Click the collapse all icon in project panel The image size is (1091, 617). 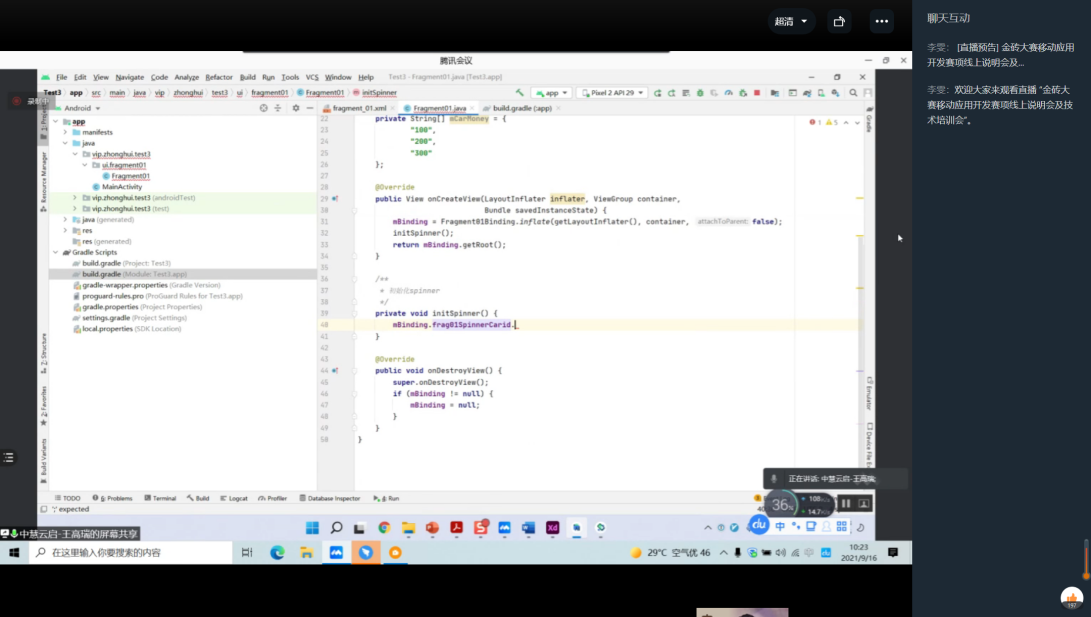pos(278,109)
